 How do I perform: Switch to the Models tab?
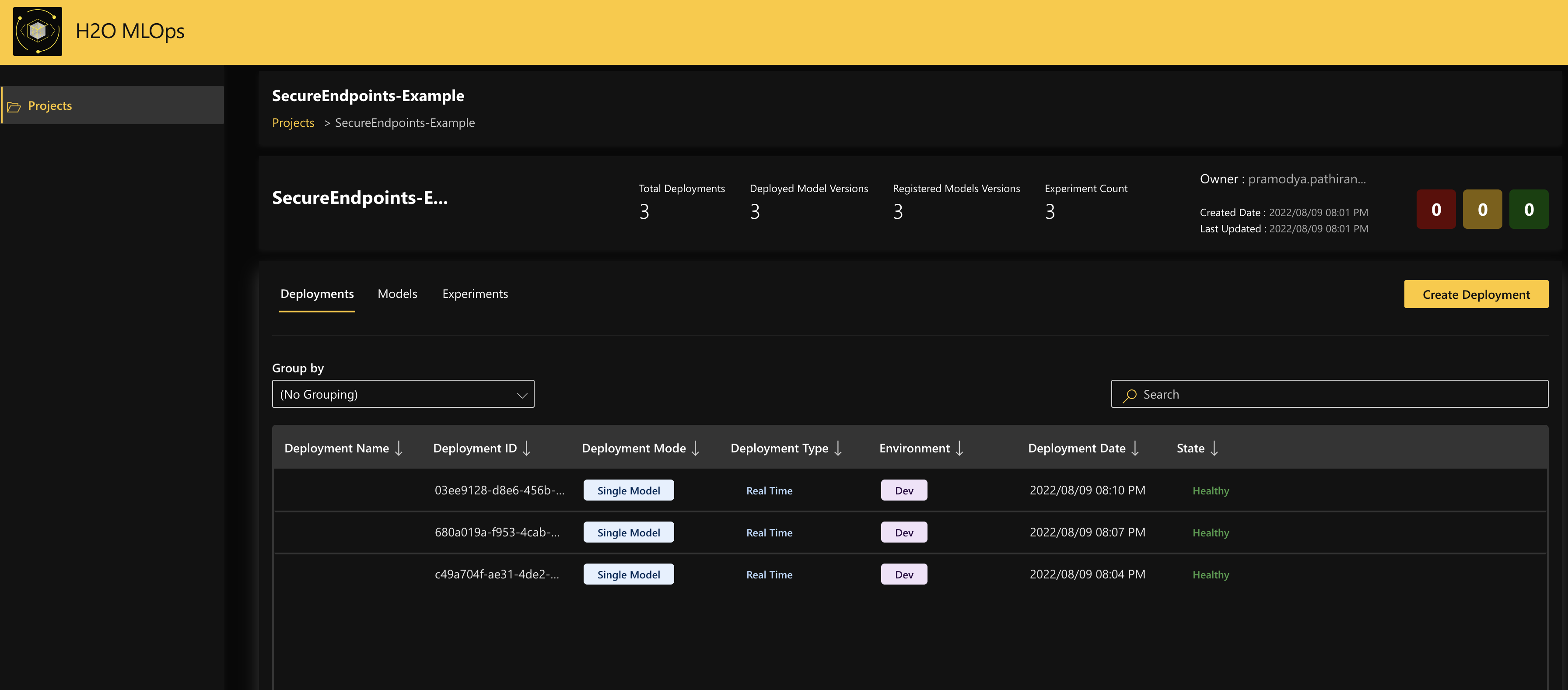tap(398, 294)
